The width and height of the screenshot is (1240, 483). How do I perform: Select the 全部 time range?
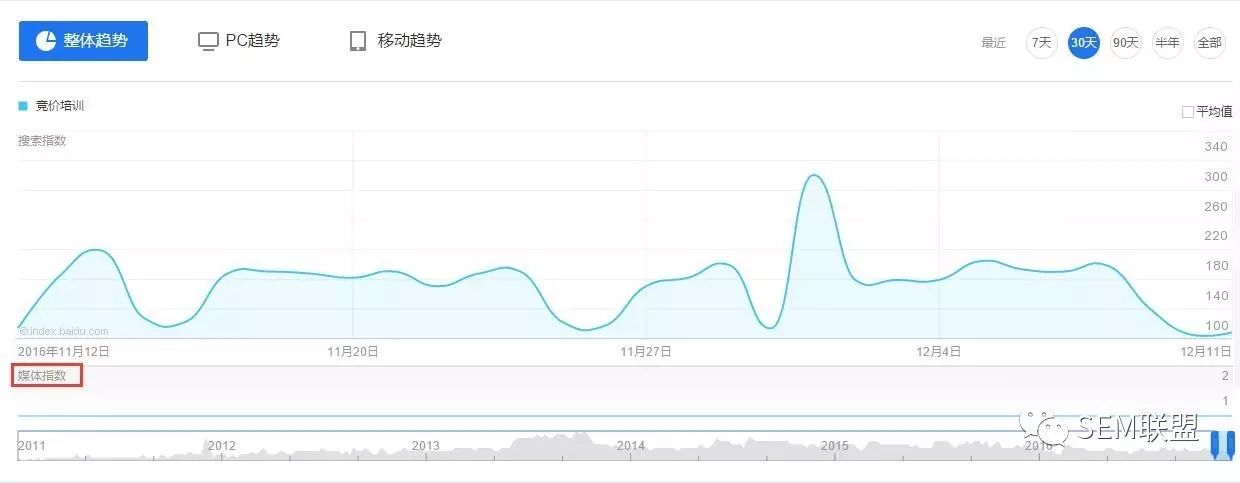[1210, 43]
